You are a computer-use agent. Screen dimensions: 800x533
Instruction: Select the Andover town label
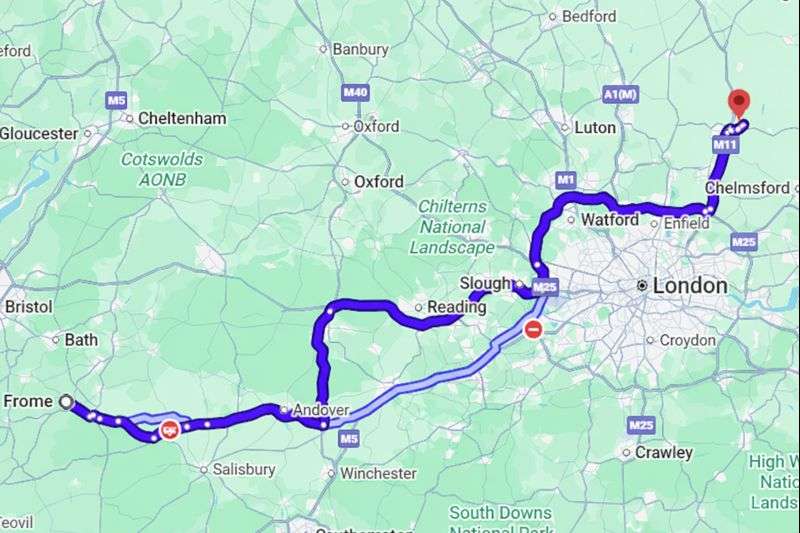(x=321, y=410)
